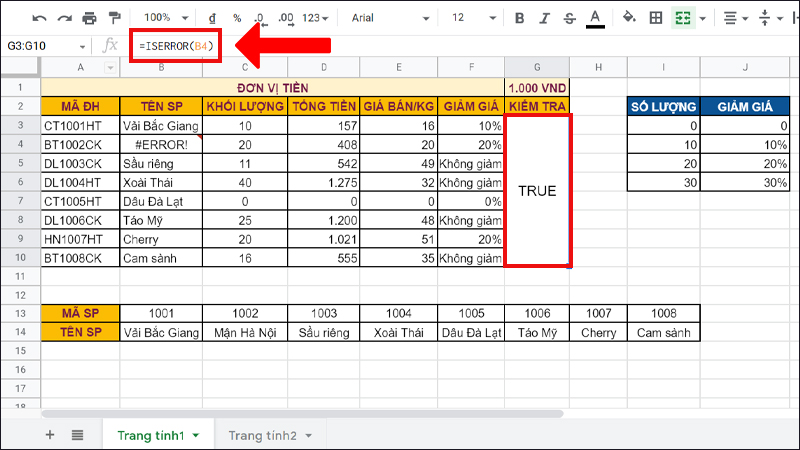Screen dimensions: 800x450
Task: Open horizontal align options
Action: coord(736,18)
